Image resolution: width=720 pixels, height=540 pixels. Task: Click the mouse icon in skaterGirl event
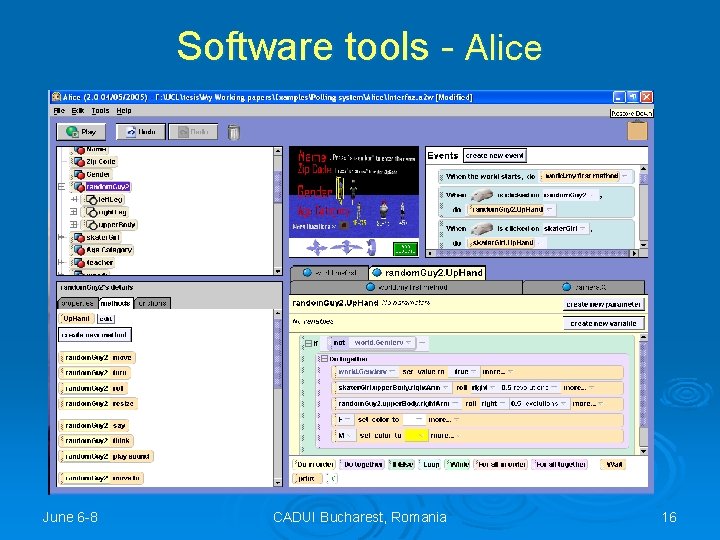[482, 228]
